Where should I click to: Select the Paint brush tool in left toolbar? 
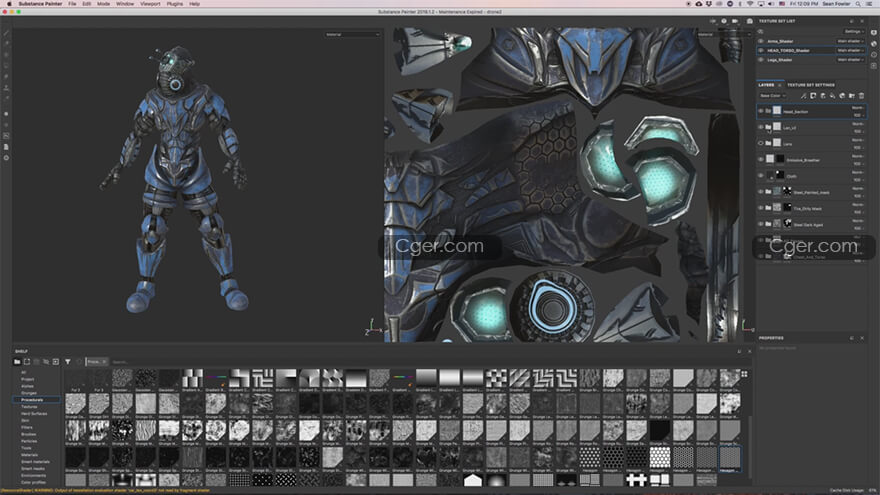[x=6, y=33]
